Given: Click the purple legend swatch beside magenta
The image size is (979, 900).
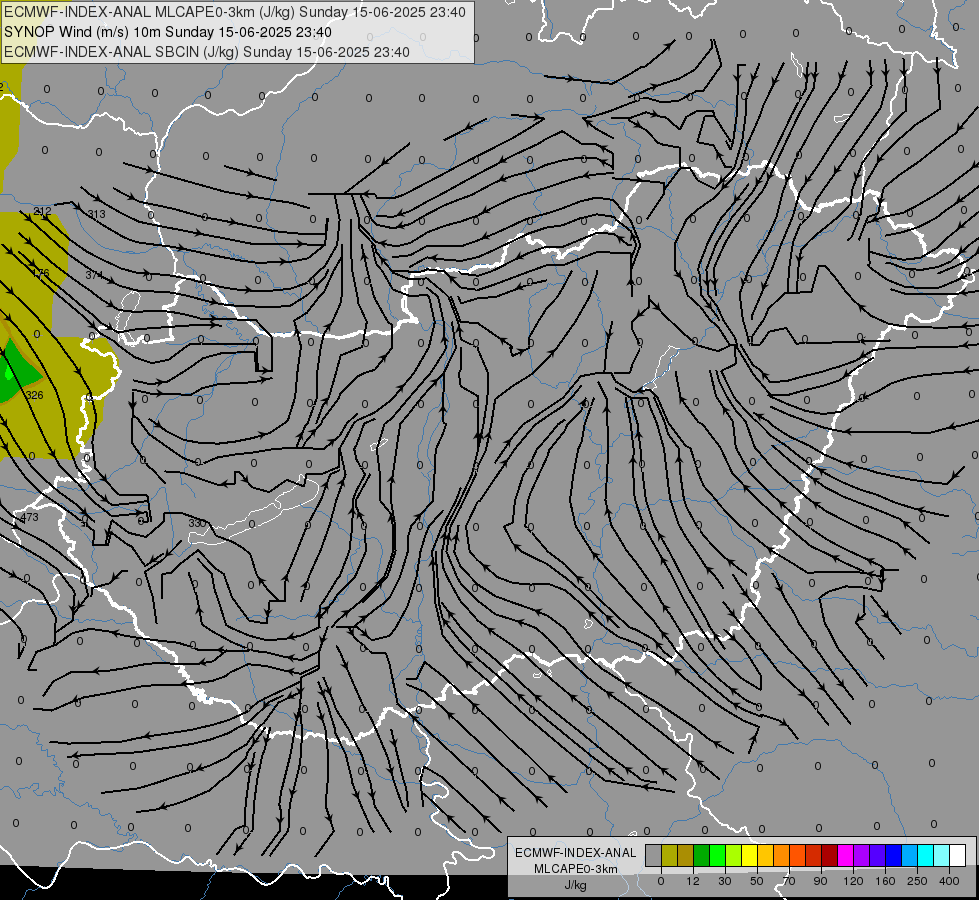Looking at the screenshot, I should point(862,855).
